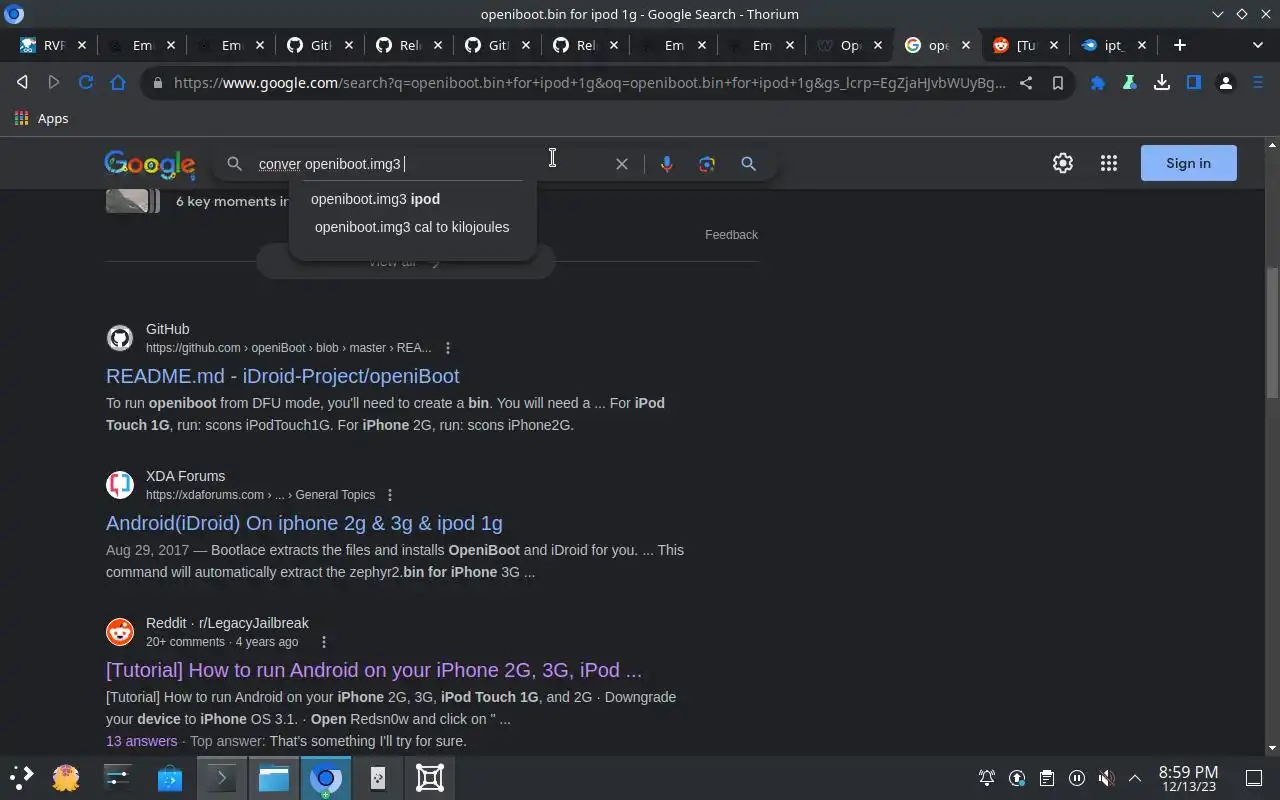The height and width of the screenshot is (800, 1280).
Task: Open the browser profile menu
Action: click(1226, 83)
